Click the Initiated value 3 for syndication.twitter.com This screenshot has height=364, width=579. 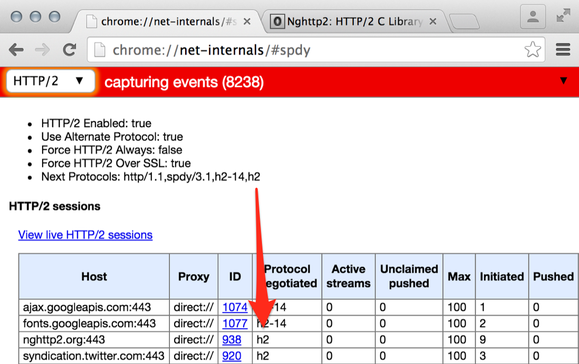point(502,356)
